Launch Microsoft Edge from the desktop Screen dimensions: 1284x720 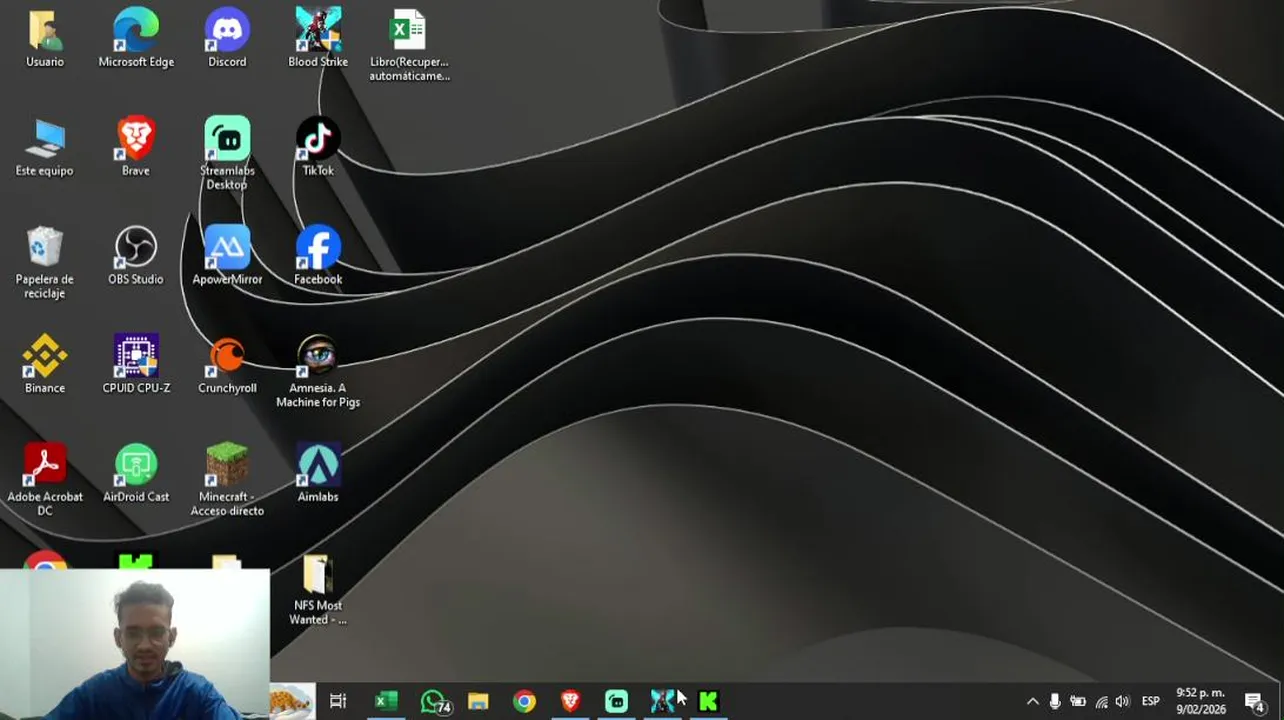136,39
